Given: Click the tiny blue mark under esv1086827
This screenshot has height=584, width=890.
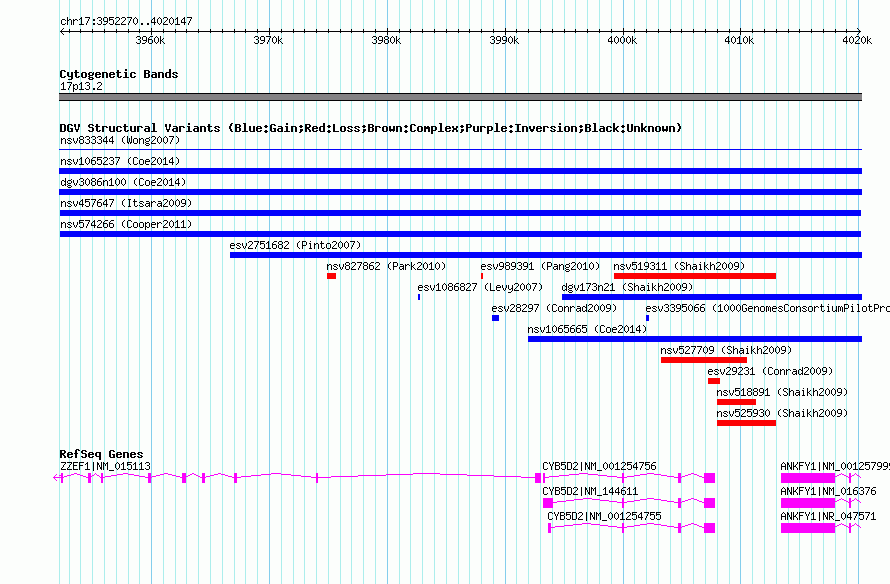Looking at the screenshot, I should pyautogui.click(x=419, y=297).
